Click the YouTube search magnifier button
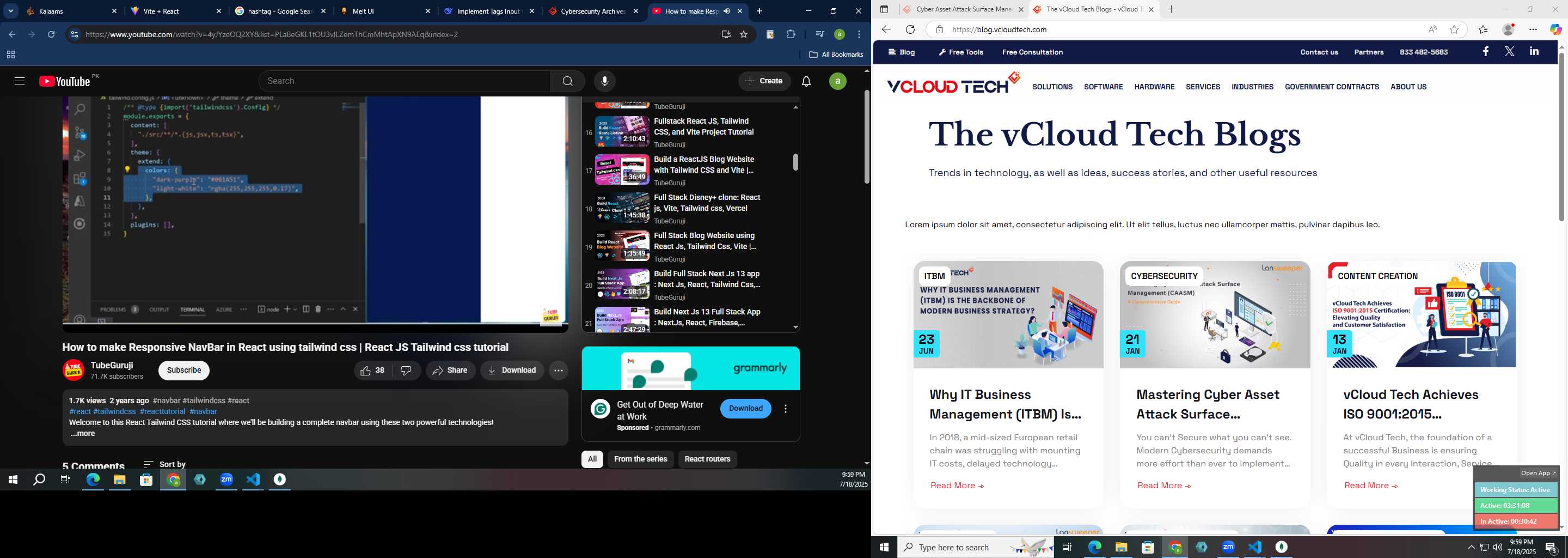The height and width of the screenshot is (558, 1568). click(x=567, y=81)
